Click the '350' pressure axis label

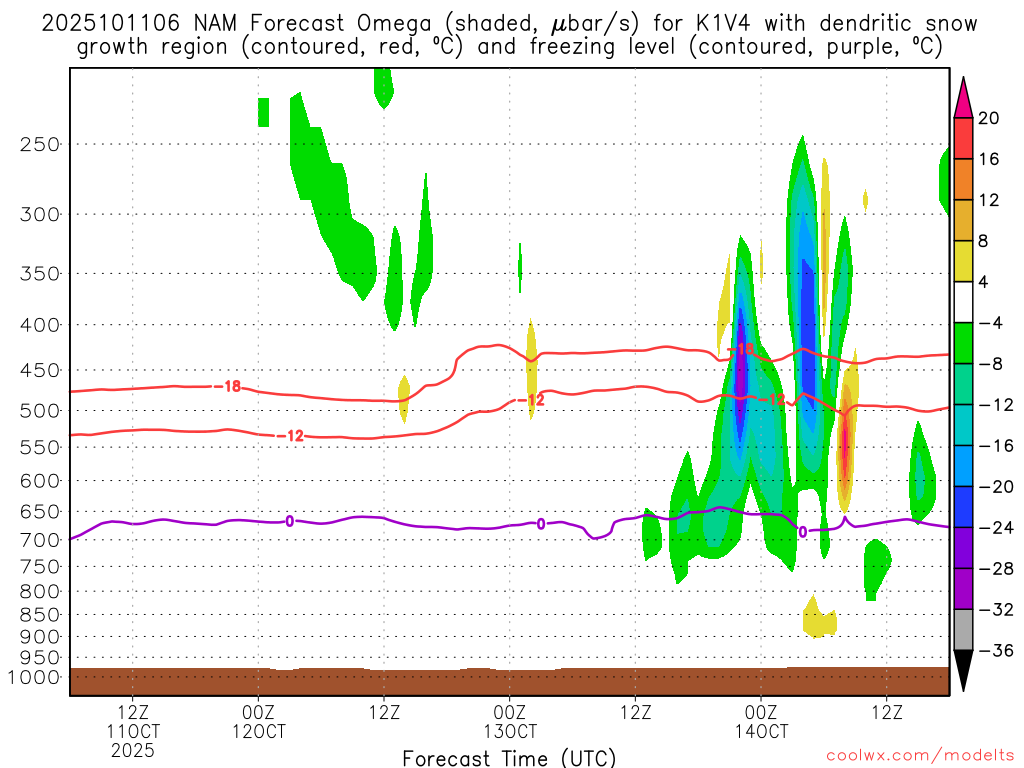(x=40, y=274)
